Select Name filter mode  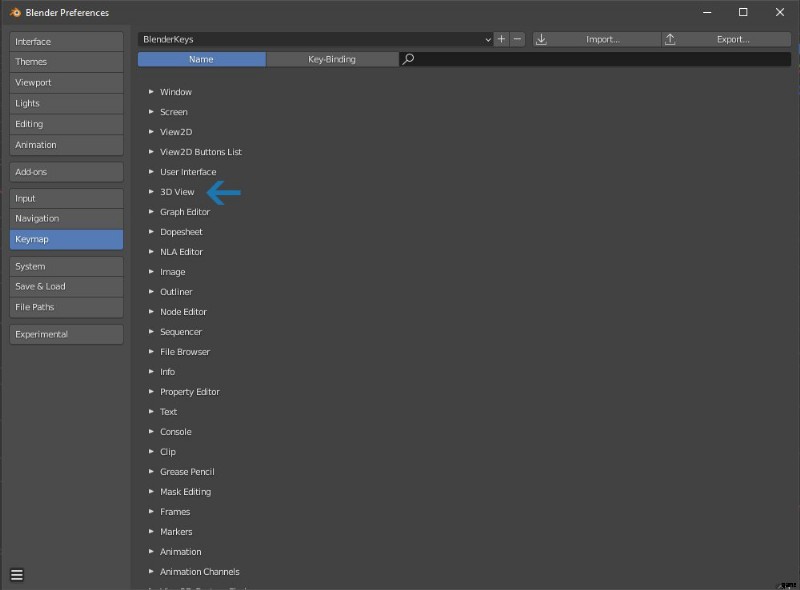click(x=202, y=59)
